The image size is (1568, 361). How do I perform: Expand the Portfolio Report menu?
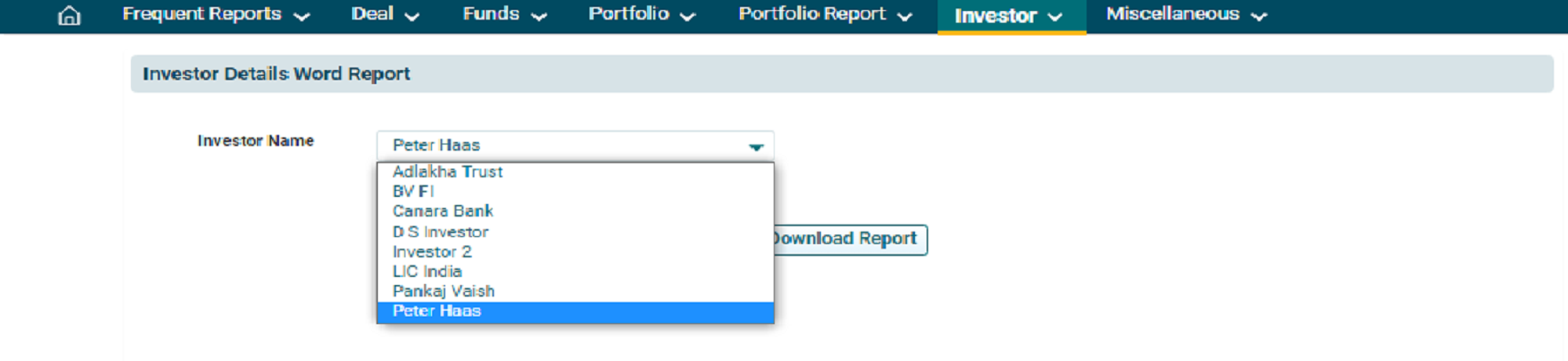point(825,15)
